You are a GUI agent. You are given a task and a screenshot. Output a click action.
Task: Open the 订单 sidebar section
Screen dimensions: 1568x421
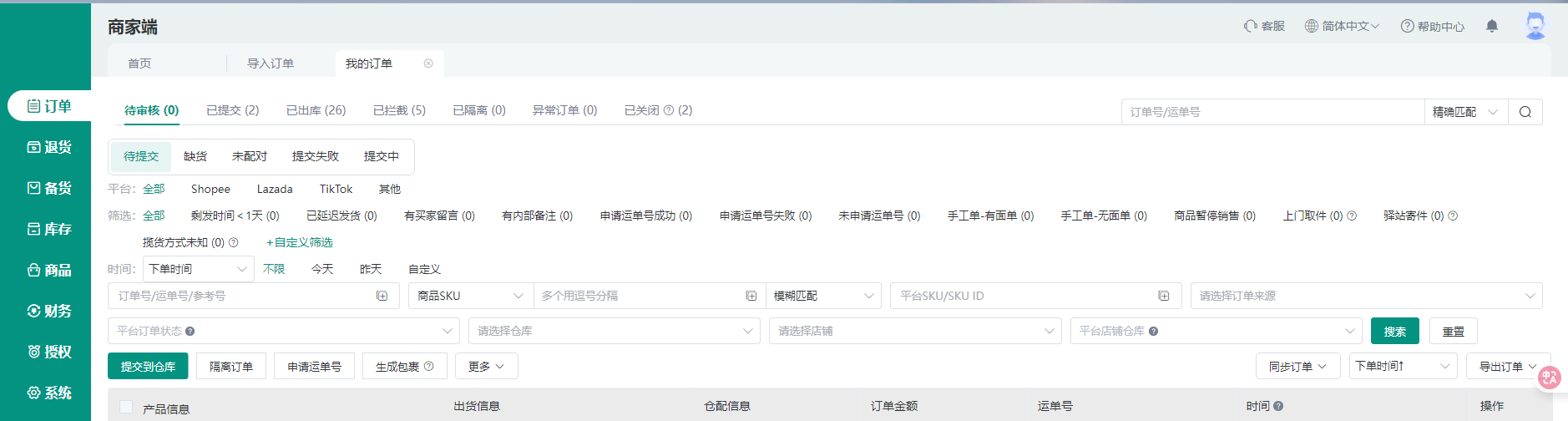coord(48,106)
